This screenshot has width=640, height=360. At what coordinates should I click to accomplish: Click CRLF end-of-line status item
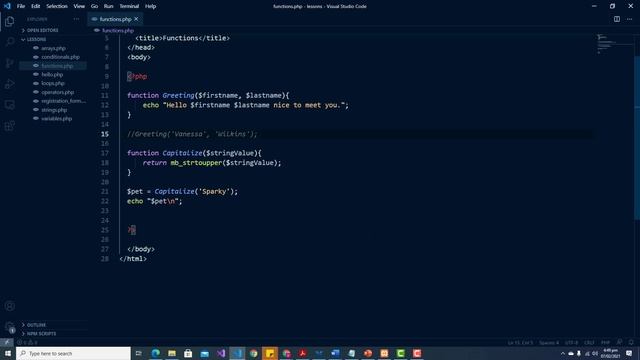tap(589, 342)
